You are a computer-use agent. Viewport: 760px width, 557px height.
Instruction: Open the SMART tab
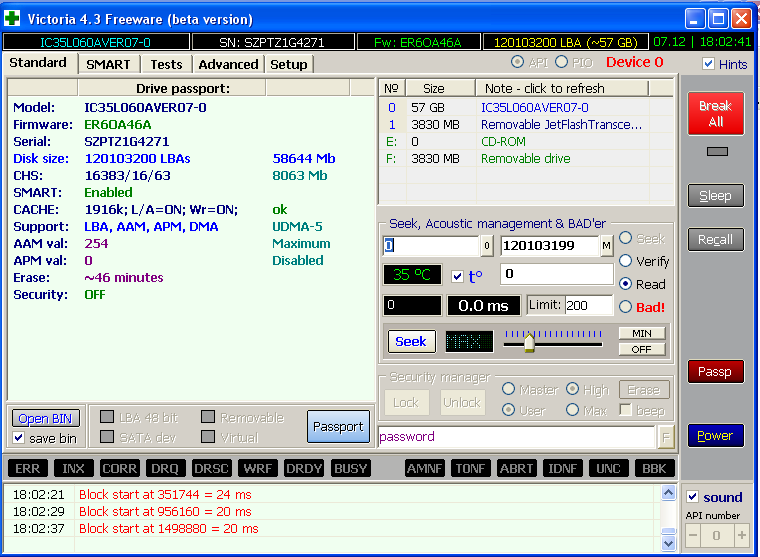pyautogui.click(x=108, y=64)
